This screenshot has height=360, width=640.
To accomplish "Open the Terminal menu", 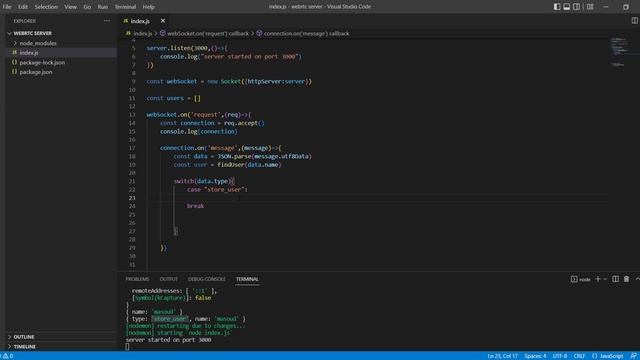I will (125, 7).
